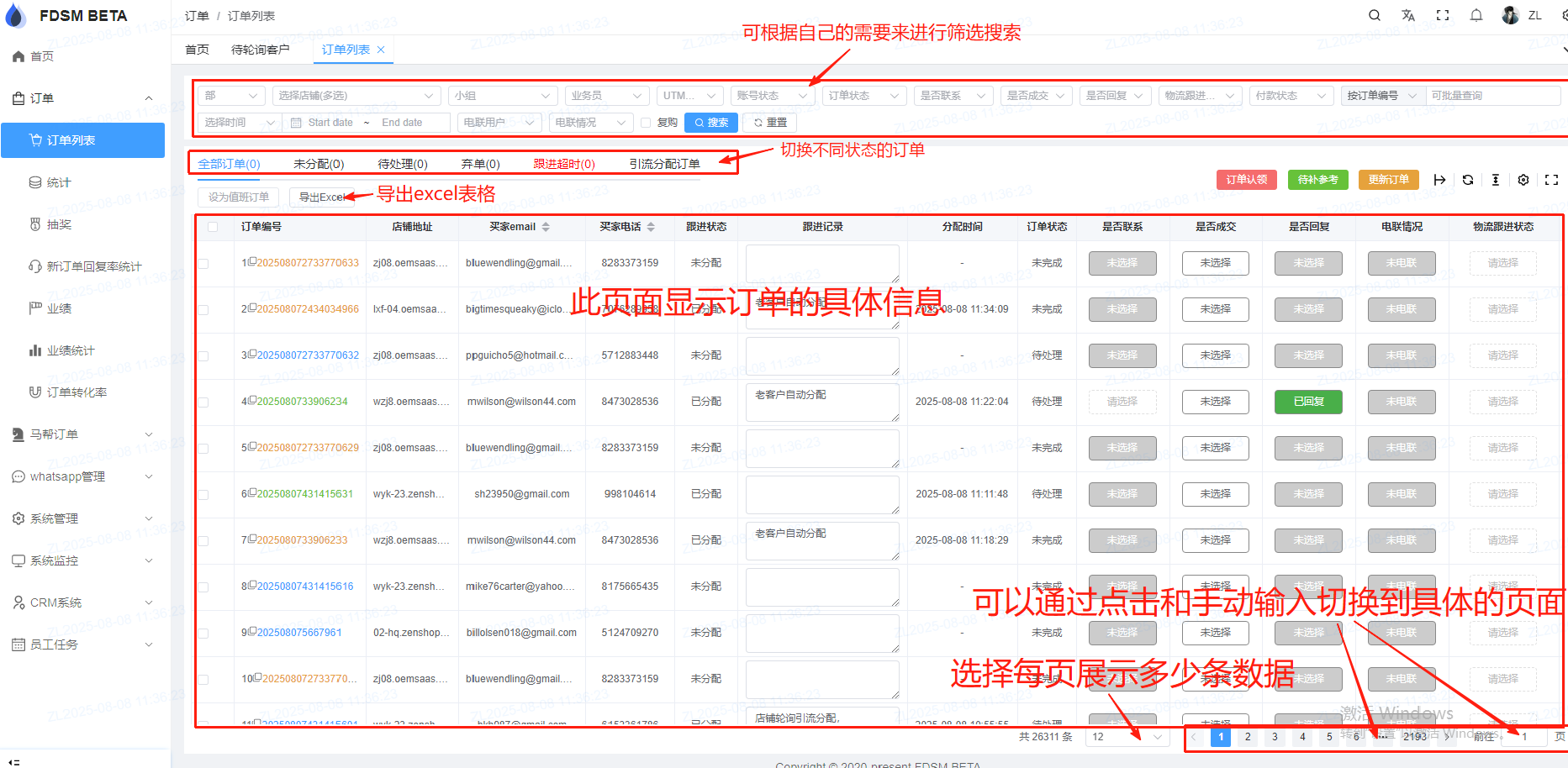Image resolution: width=1568 pixels, height=768 pixels.
Task: Click the Start date input field
Action: (x=330, y=123)
